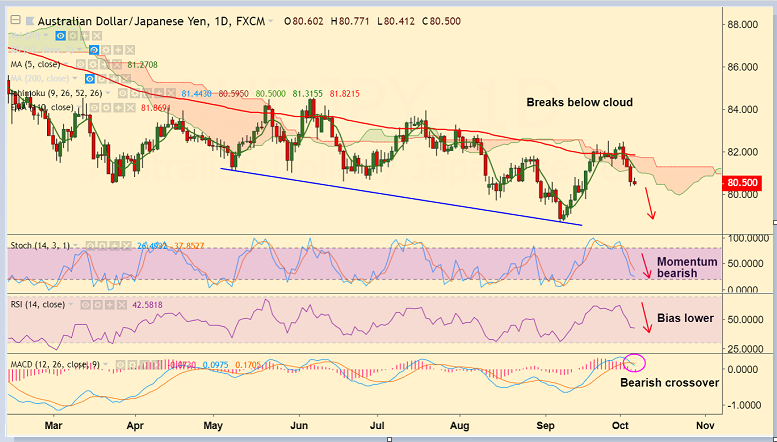Open dropdown arrow next to Vol indicator
777x442 pixels.
coord(46,35)
